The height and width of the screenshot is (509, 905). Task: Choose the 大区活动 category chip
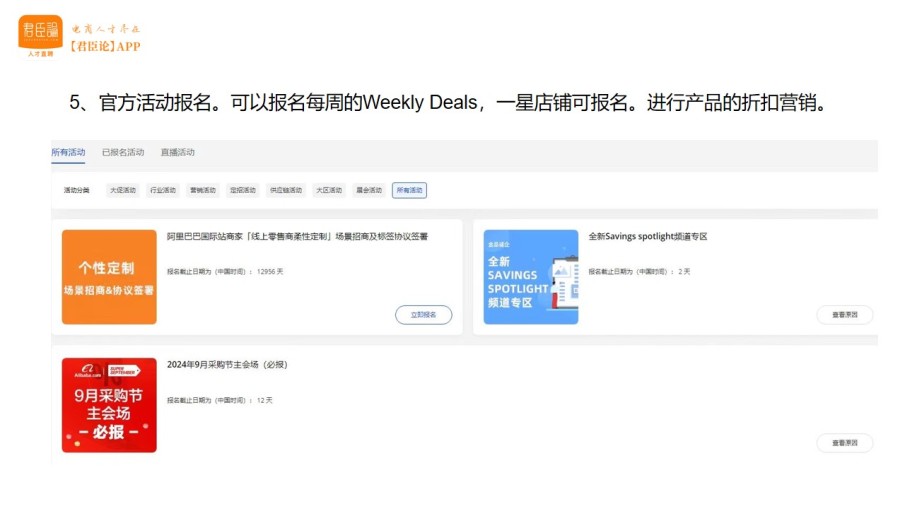329,190
